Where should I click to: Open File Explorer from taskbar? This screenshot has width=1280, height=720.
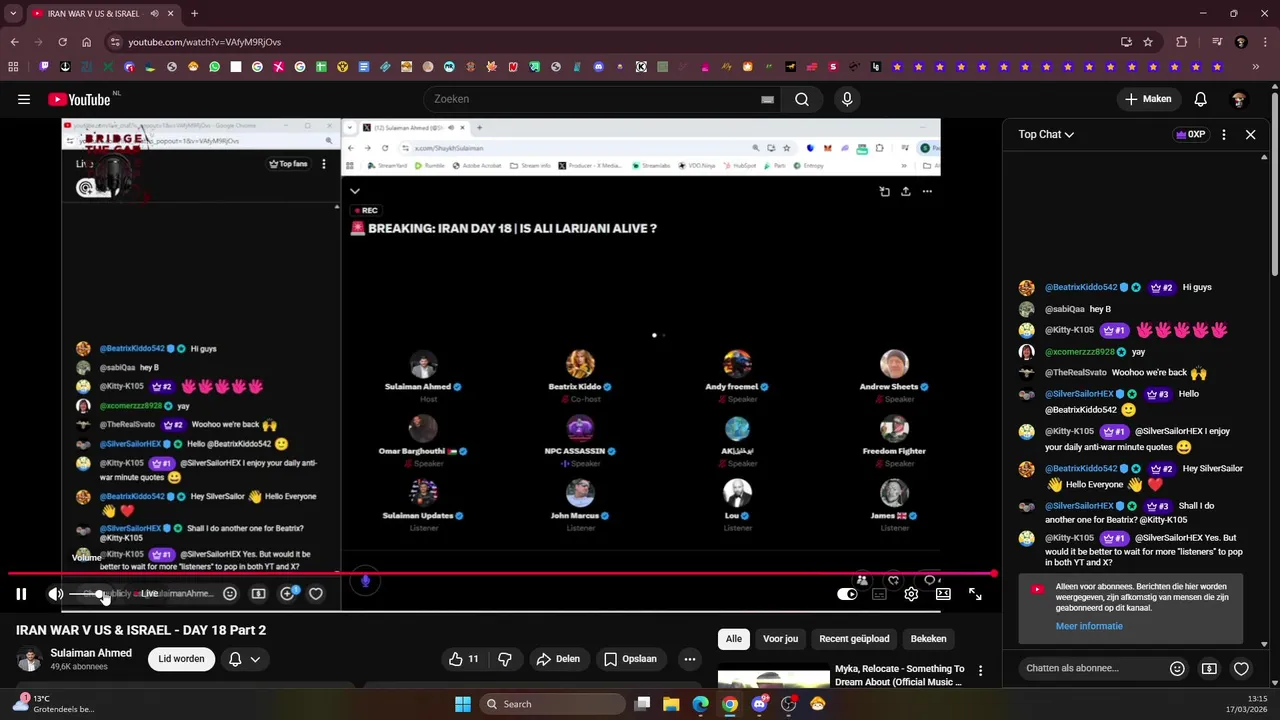pos(671,704)
